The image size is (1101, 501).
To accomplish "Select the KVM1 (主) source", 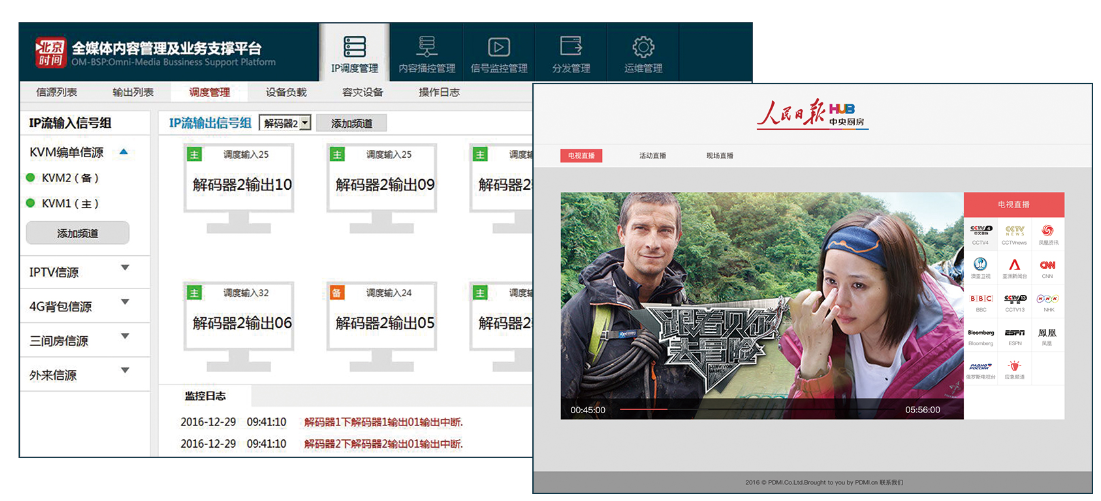I will 69,204.
